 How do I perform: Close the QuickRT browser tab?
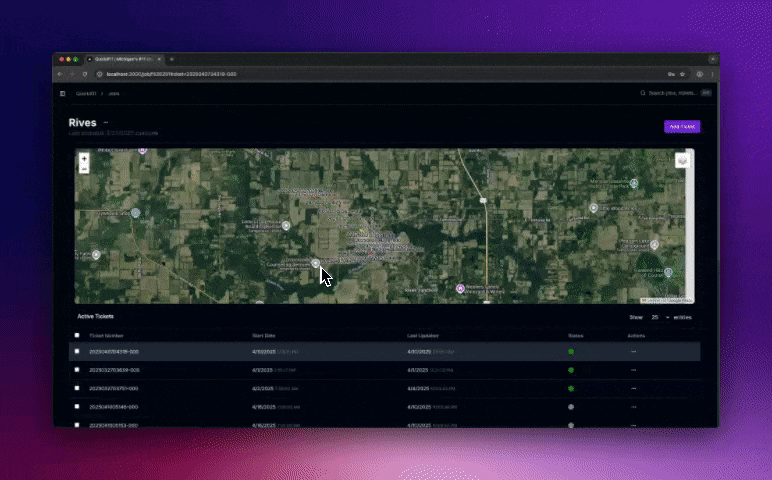pos(159,59)
